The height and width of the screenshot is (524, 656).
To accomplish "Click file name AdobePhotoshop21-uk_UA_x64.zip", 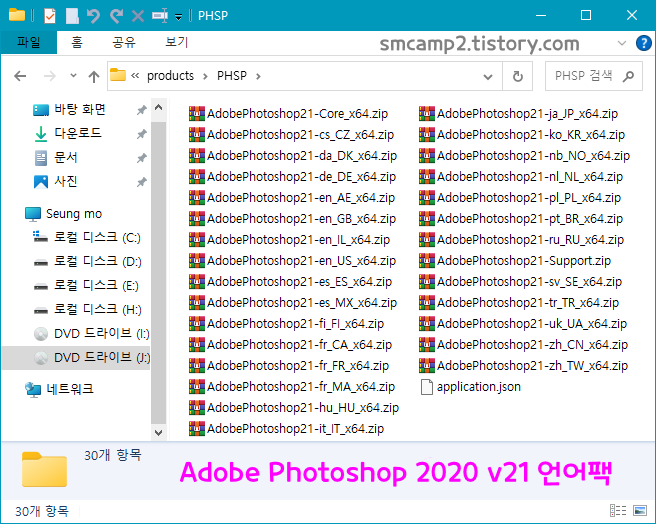I will (x=532, y=324).
